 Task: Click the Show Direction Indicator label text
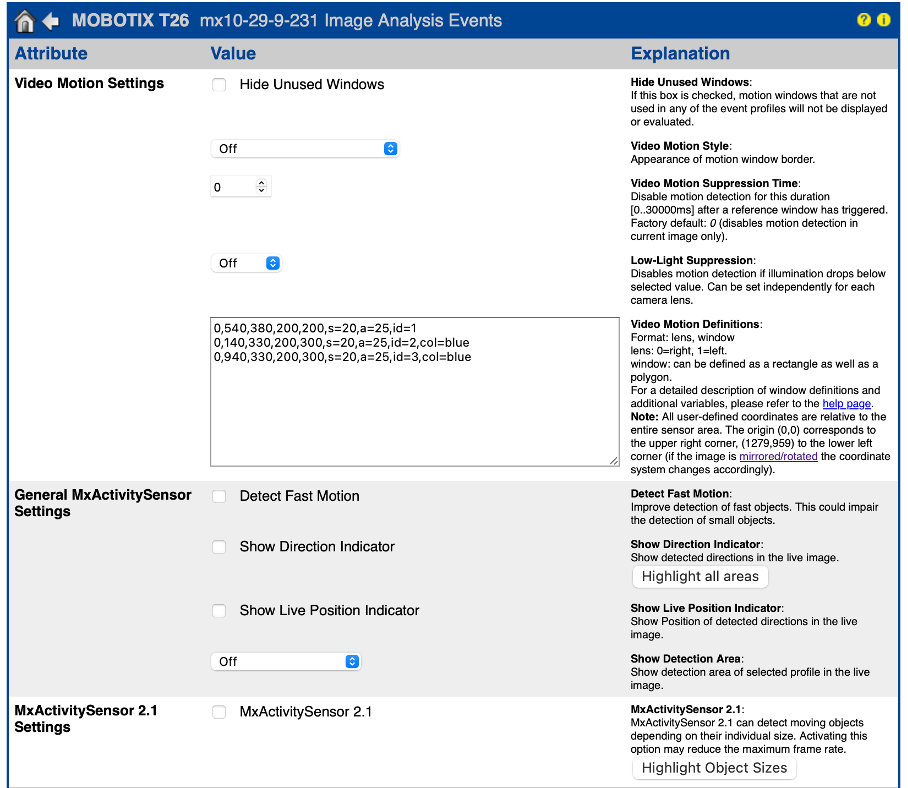(x=317, y=547)
